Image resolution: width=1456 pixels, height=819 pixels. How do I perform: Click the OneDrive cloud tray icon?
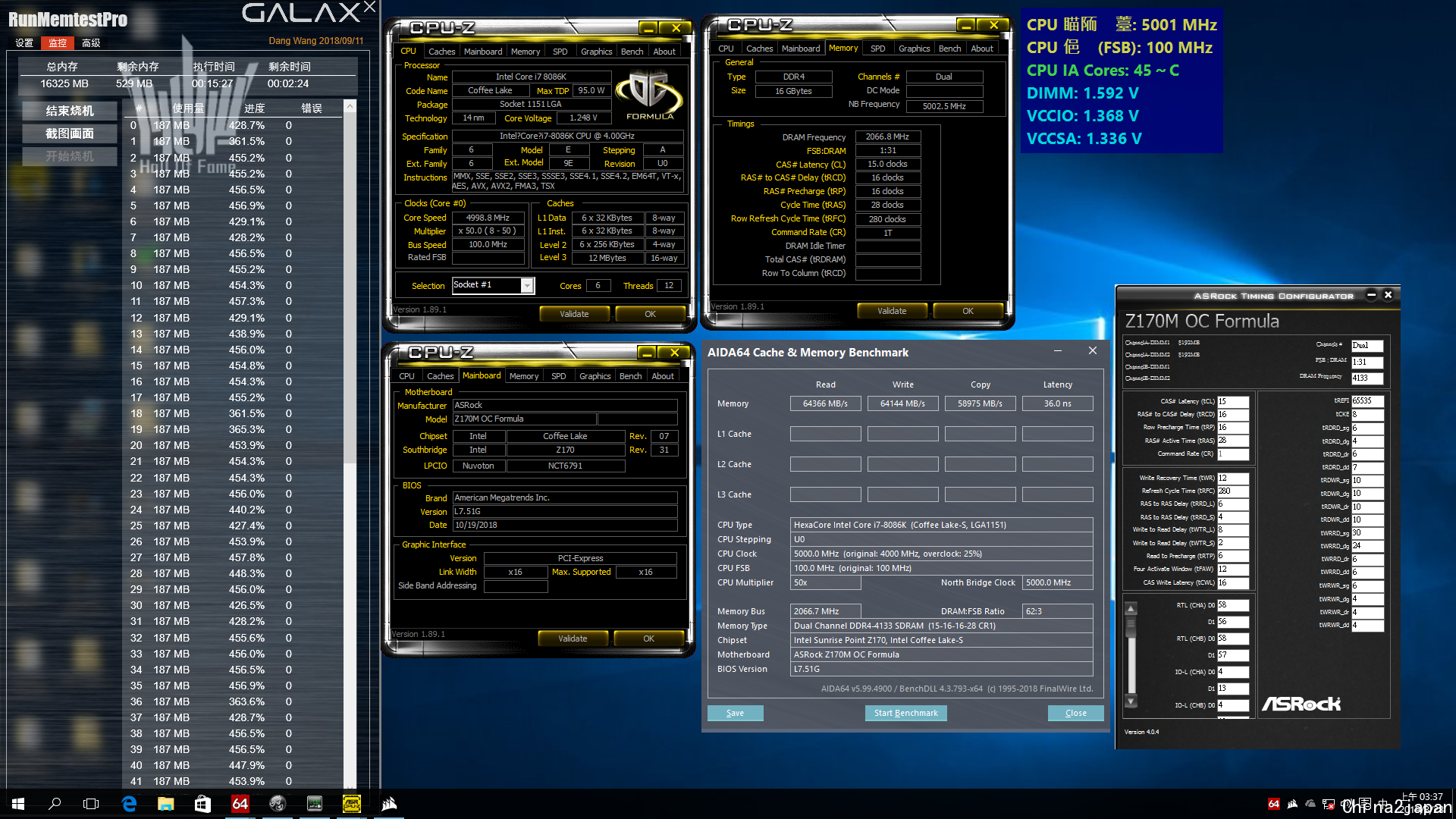1310,804
